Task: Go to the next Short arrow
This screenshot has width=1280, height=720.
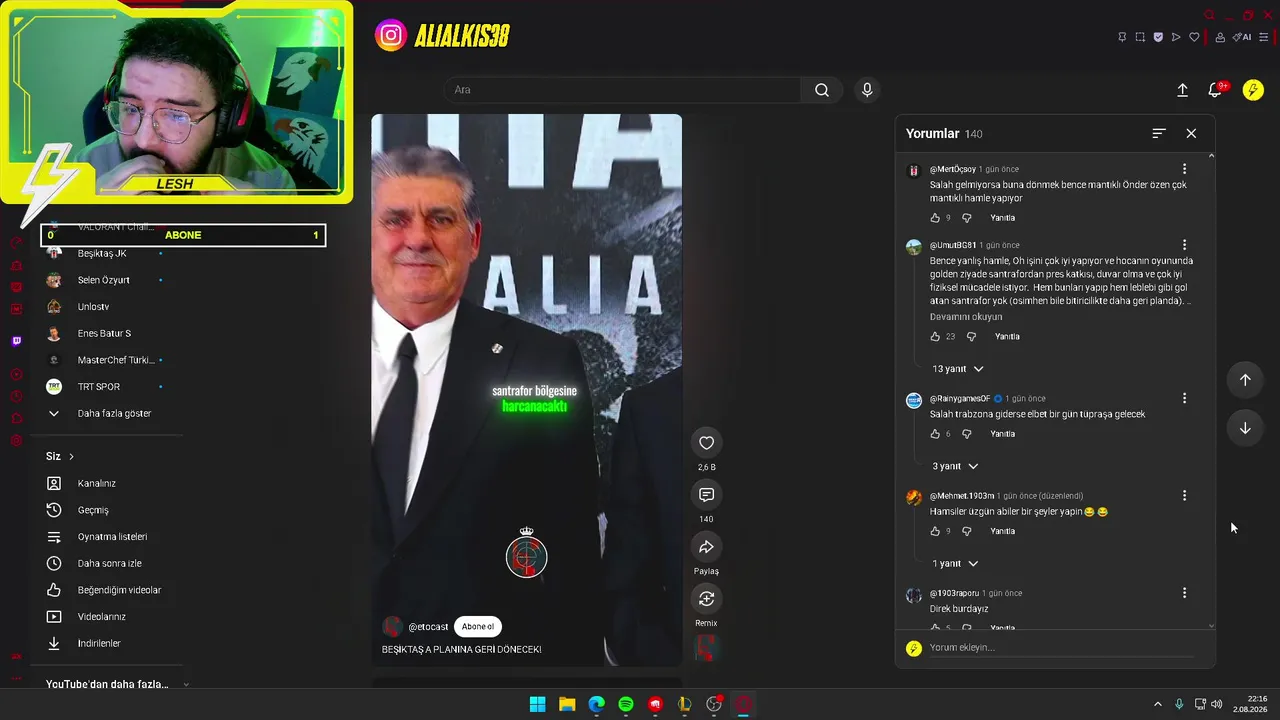Action: point(1245,428)
